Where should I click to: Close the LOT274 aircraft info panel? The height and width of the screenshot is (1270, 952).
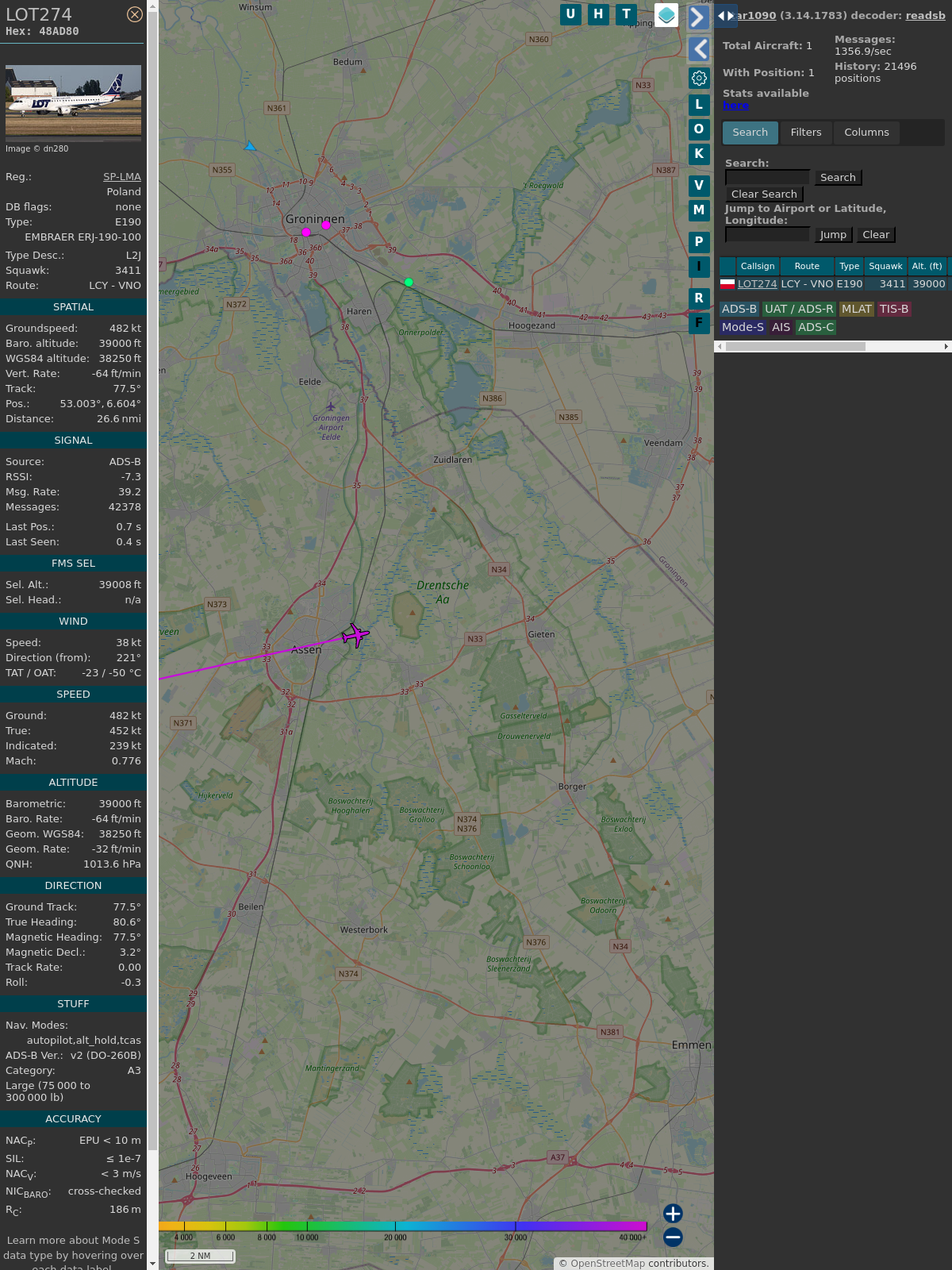(135, 14)
